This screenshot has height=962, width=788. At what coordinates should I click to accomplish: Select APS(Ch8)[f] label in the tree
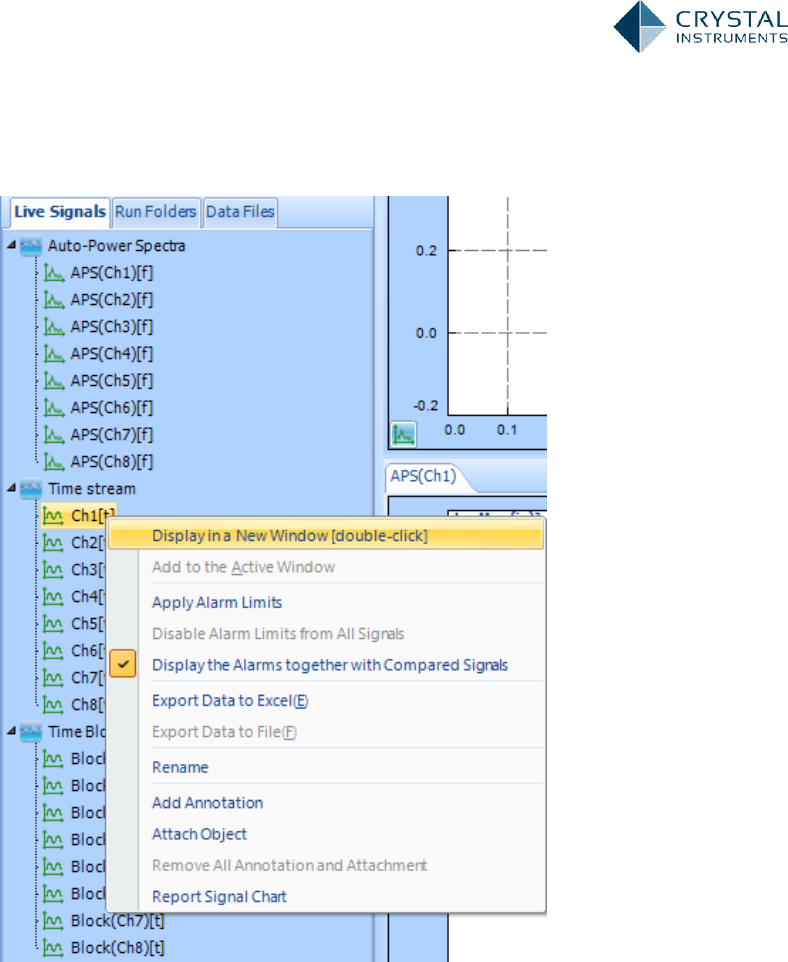(112, 462)
